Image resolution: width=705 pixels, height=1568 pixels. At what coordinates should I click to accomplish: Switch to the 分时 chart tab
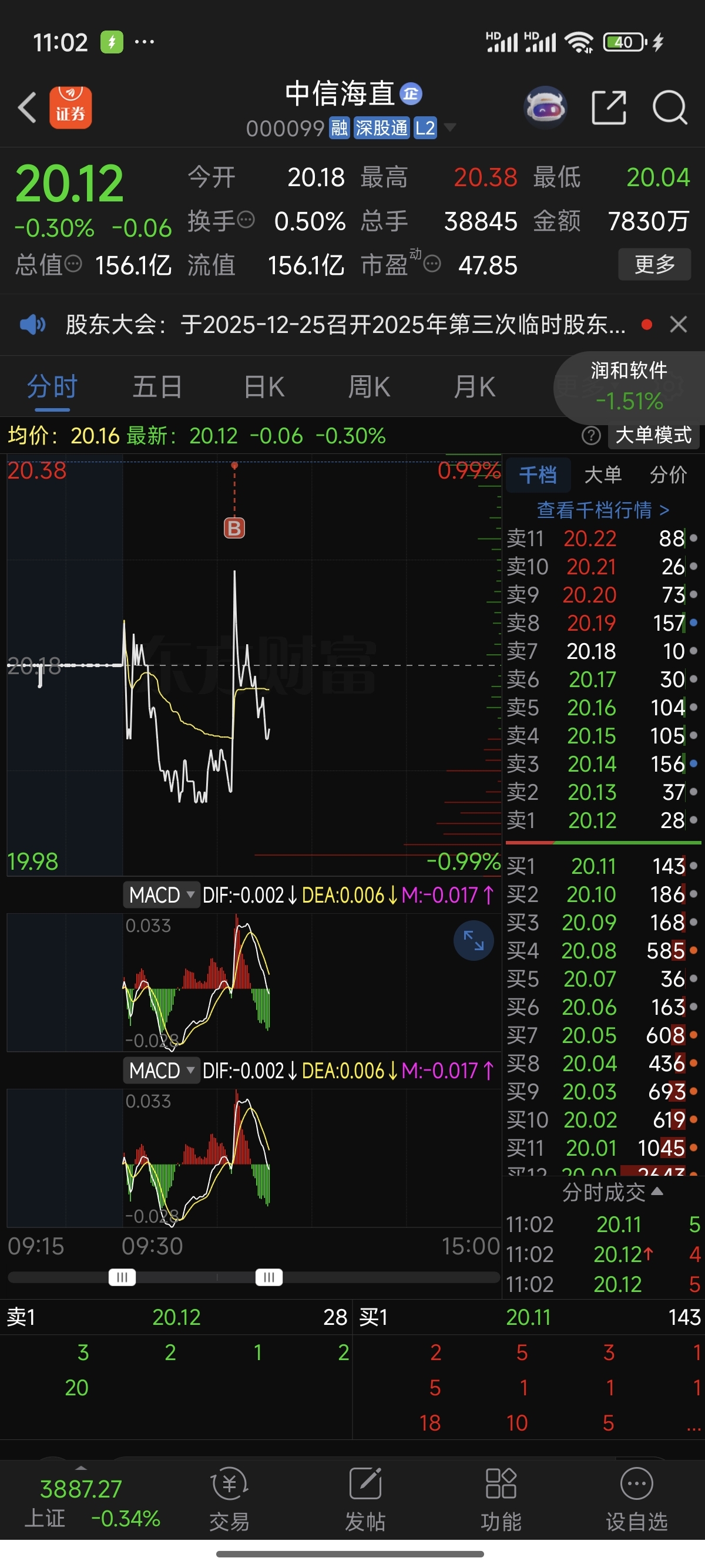click(52, 386)
